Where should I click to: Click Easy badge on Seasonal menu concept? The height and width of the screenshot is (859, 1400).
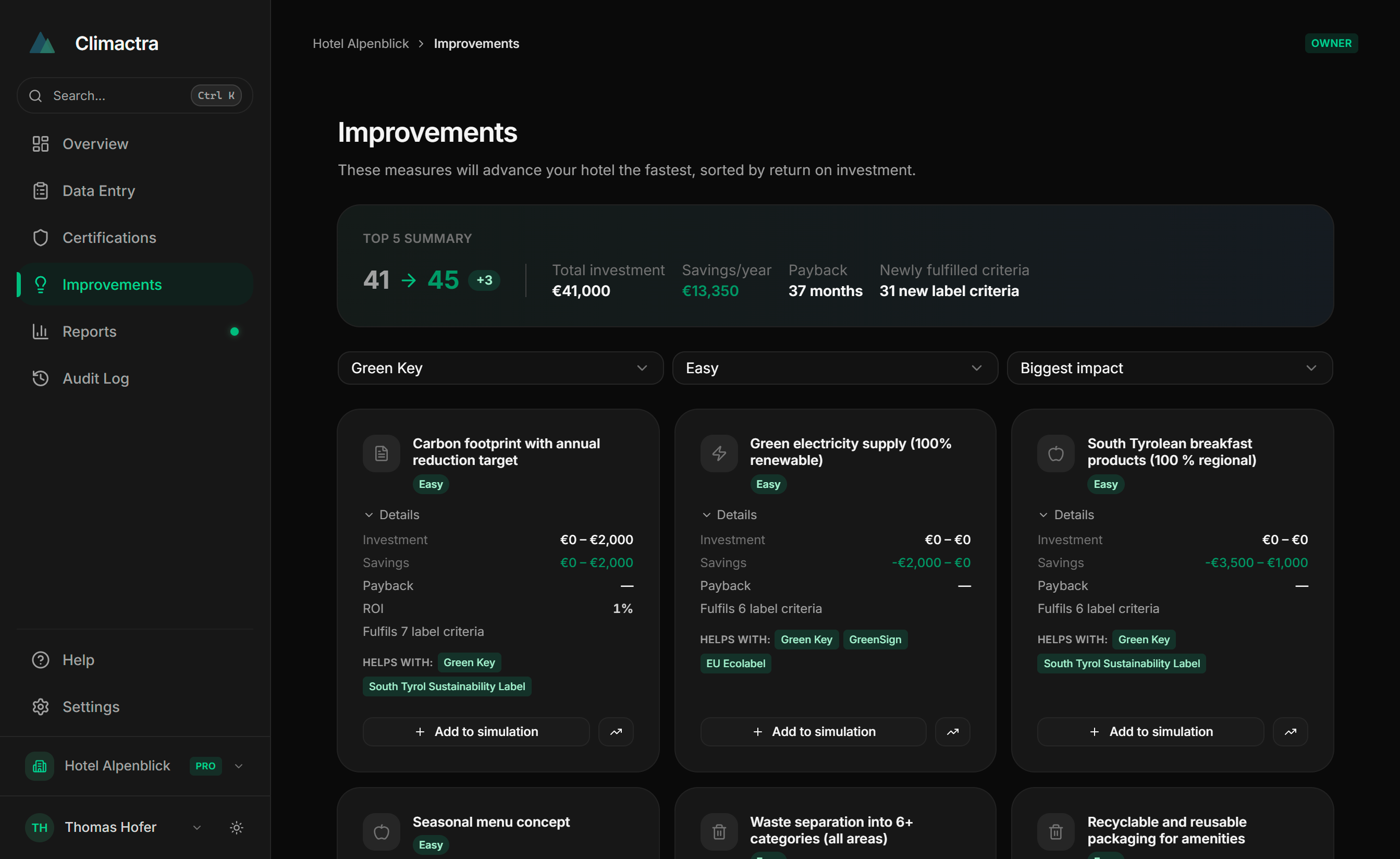[x=431, y=845]
